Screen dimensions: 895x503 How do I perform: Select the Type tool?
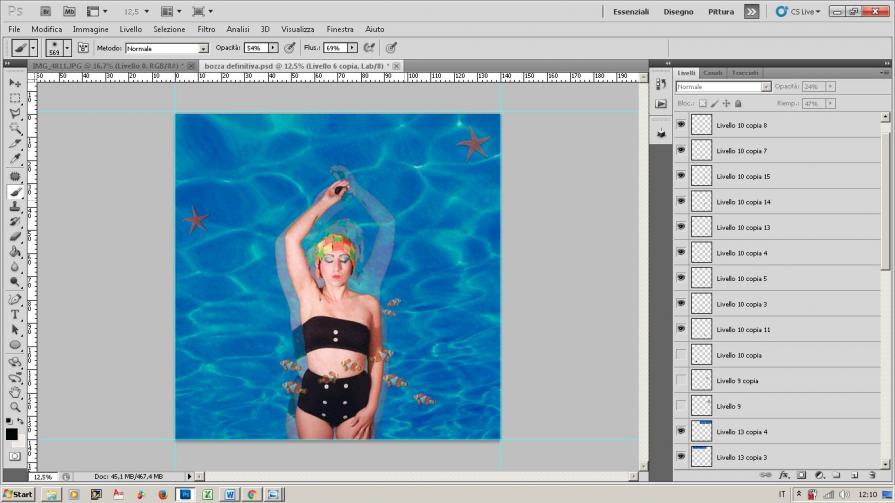[15, 313]
